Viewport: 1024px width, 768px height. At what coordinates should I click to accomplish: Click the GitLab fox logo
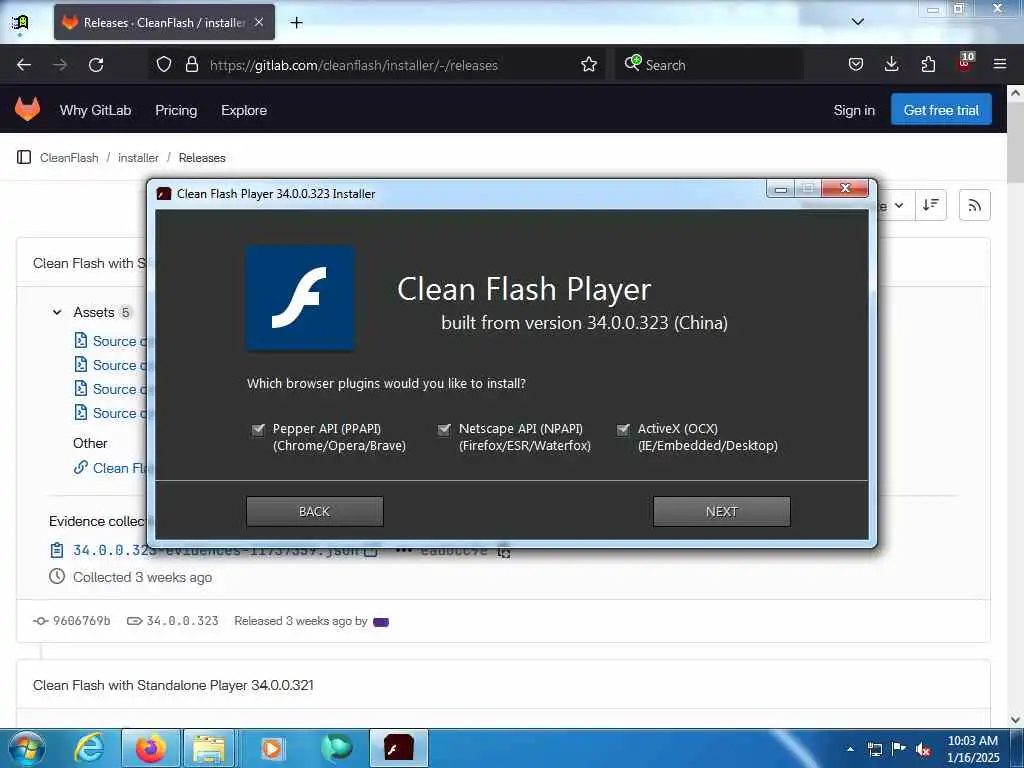coord(27,110)
